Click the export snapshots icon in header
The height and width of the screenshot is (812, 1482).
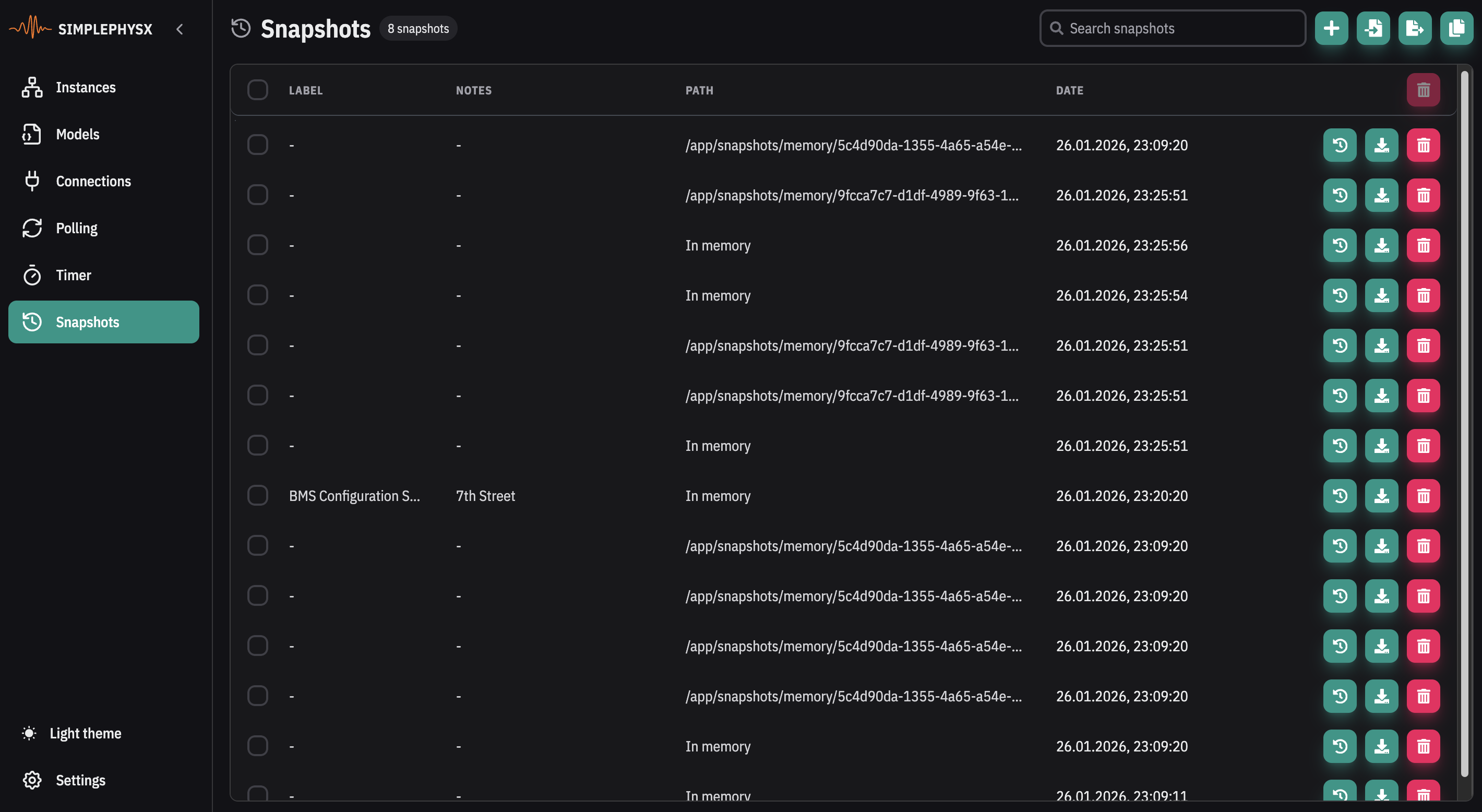[1415, 28]
